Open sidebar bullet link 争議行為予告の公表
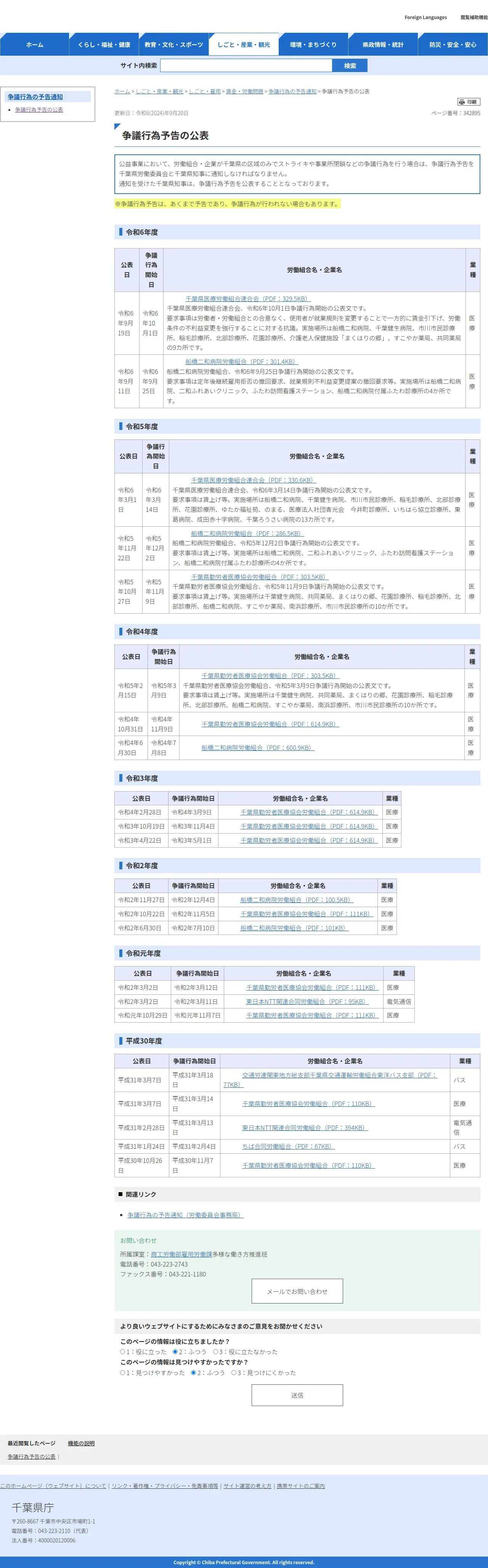The width and height of the screenshot is (488, 1568). click(39, 109)
